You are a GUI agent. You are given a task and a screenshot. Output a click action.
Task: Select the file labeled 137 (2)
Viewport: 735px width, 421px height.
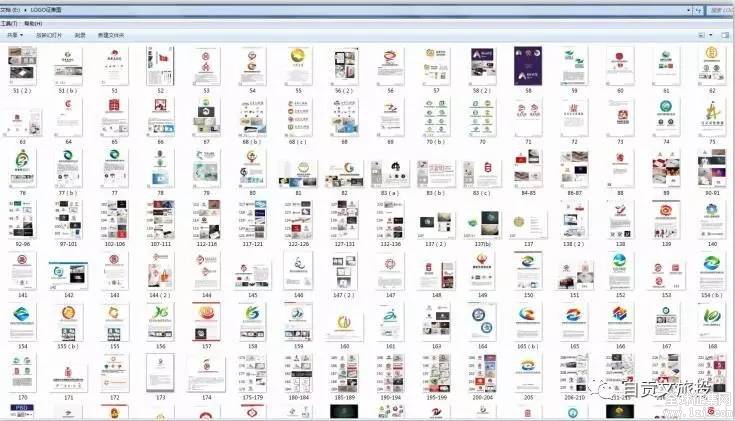click(436, 226)
